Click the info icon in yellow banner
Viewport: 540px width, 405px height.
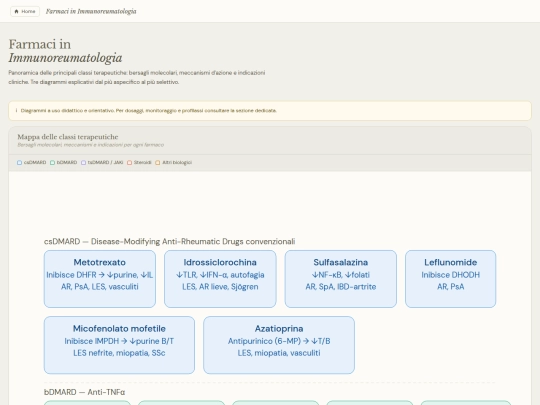click(16, 111)
